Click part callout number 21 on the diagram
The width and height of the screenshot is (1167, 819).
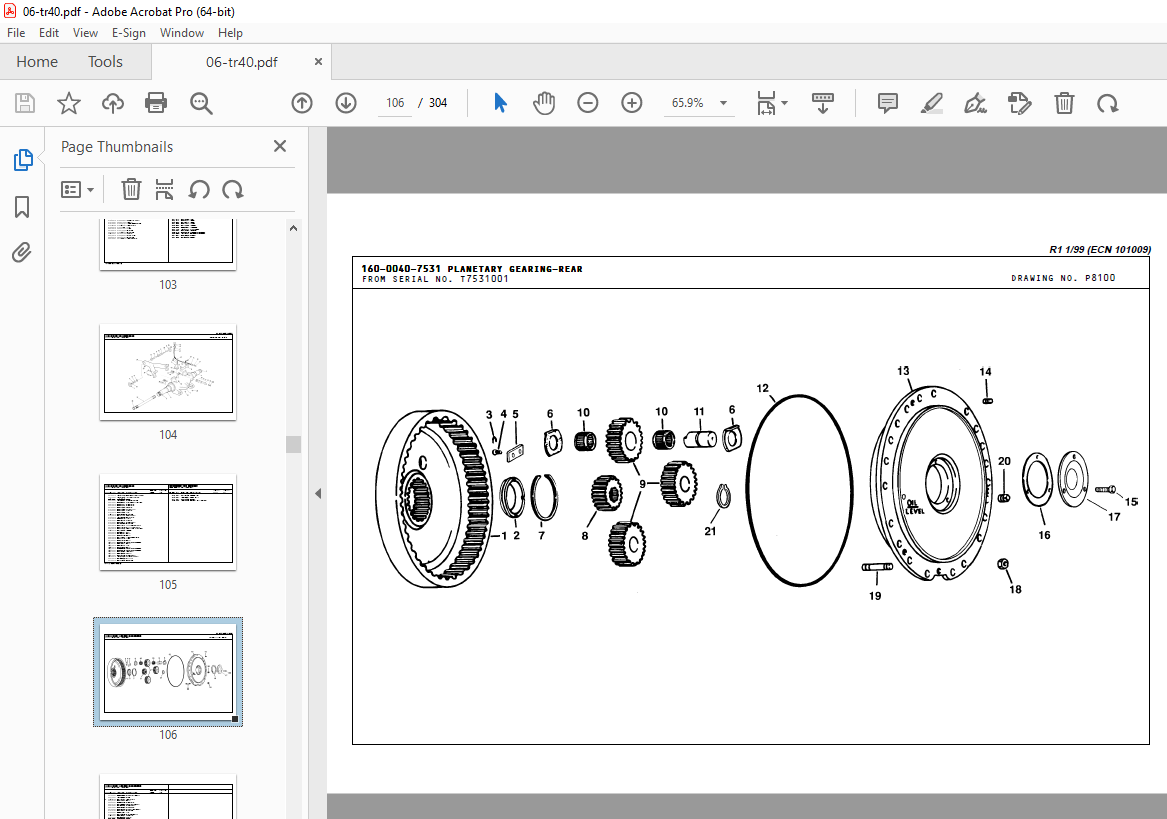[x=710, y=531]
